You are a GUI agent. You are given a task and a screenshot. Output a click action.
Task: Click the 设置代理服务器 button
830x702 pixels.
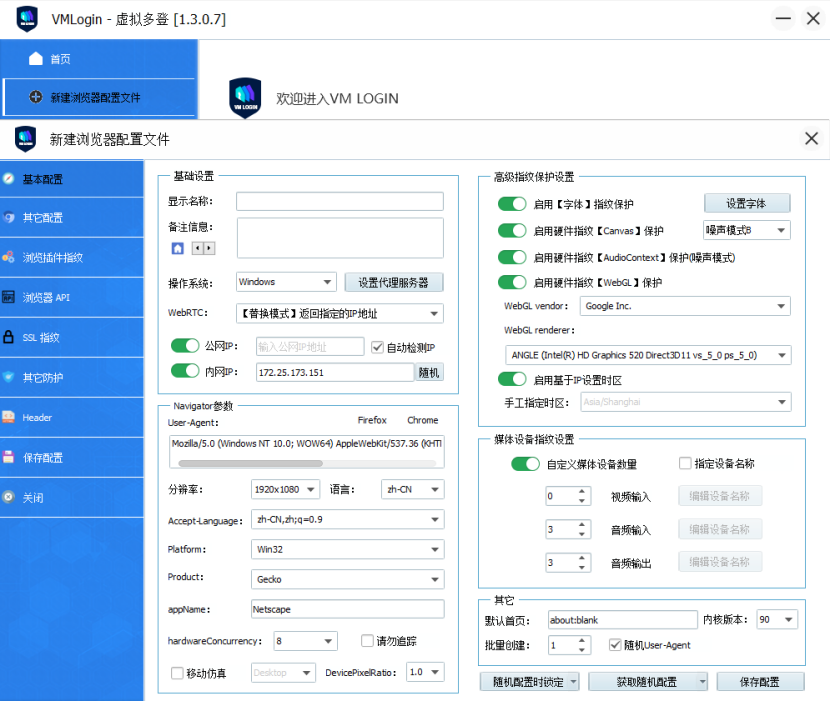[395, 282]
